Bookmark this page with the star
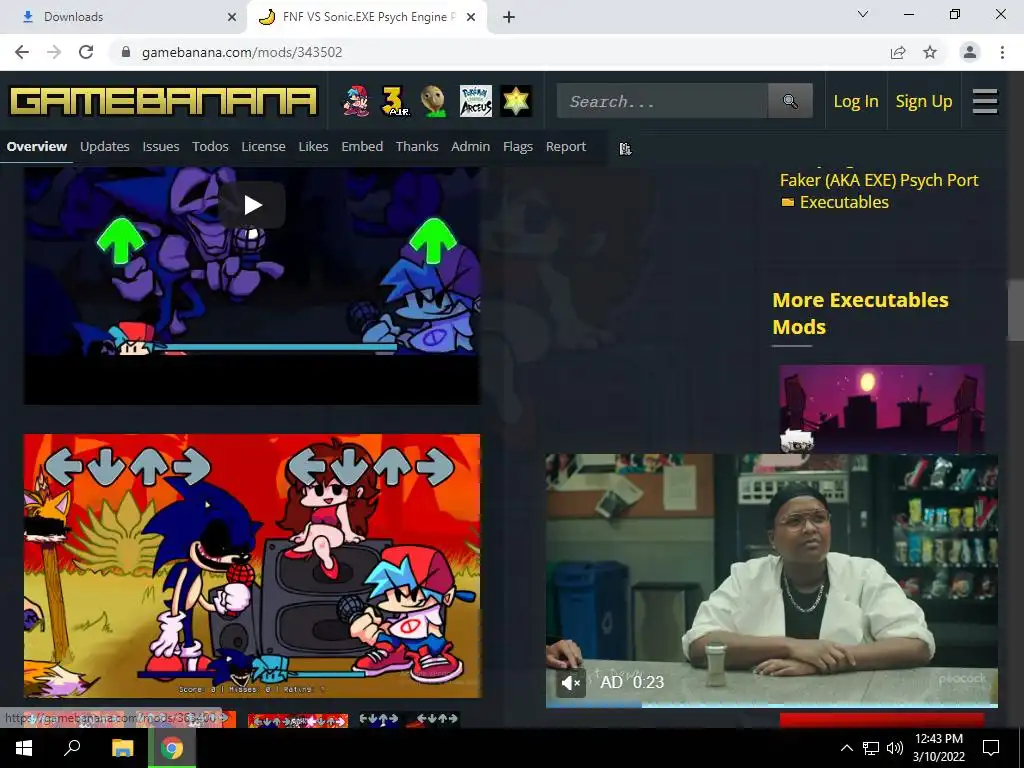The image size is (1024, 768). click(x=930, y=52)
